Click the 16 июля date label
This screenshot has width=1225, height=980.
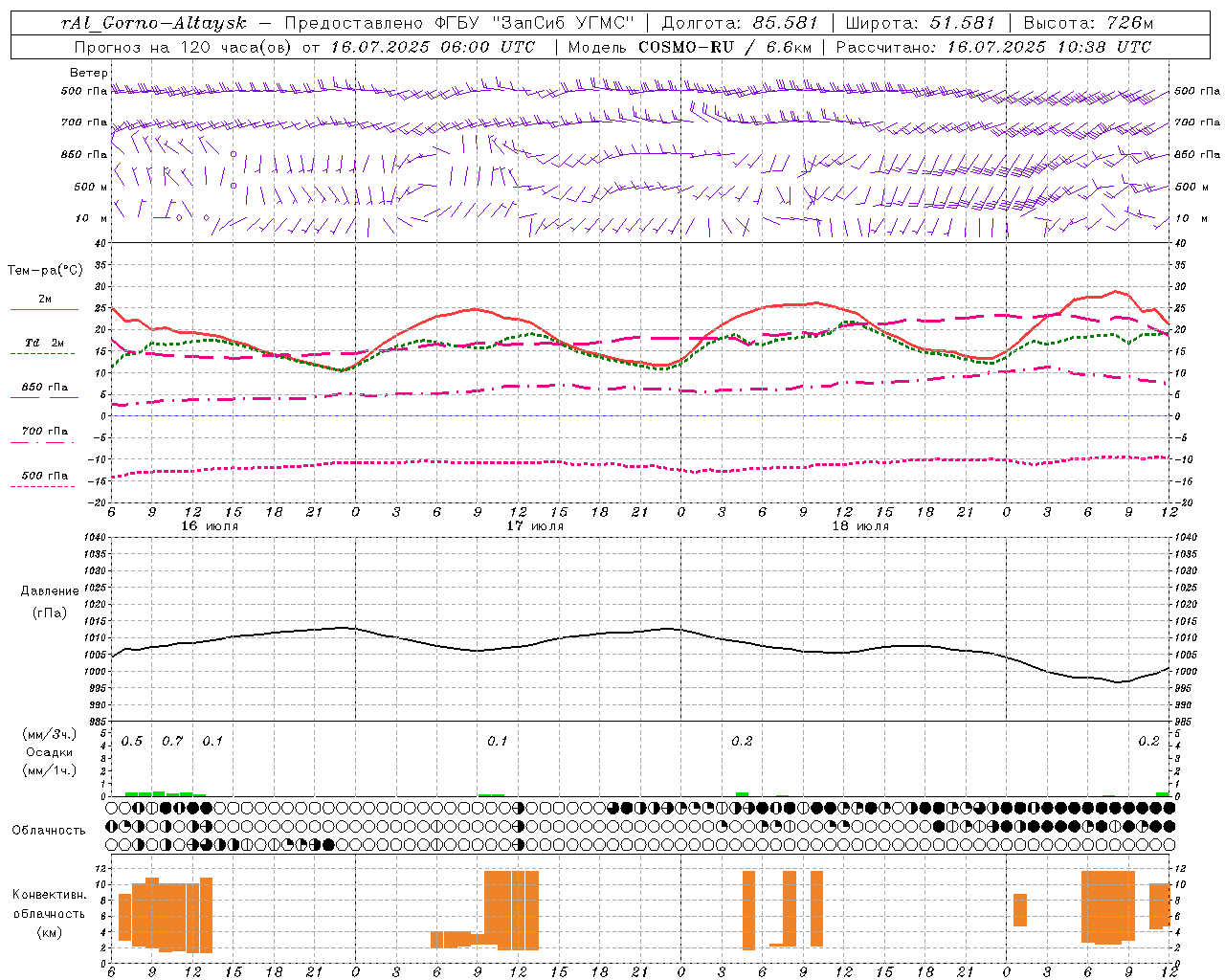pos(210,526)
